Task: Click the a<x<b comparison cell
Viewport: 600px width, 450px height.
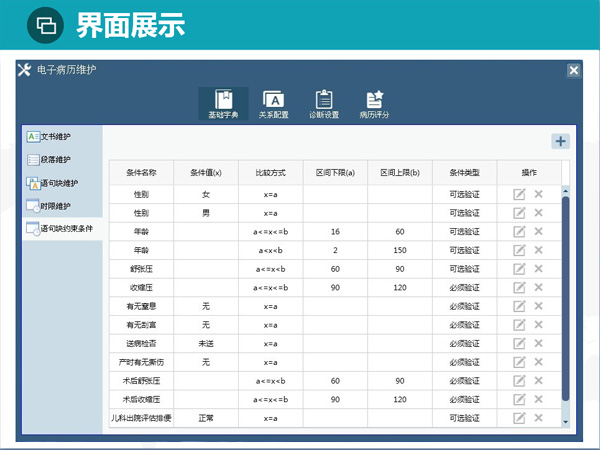Action: [x=271, y=250]
